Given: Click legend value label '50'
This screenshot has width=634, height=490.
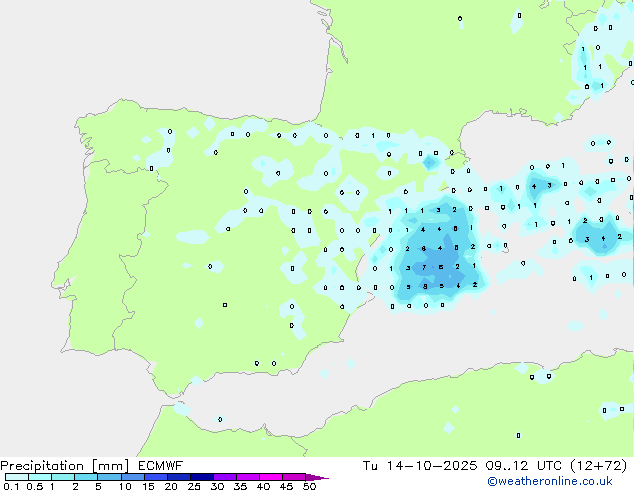Looking at the screenshot, I should click(309, 486).
